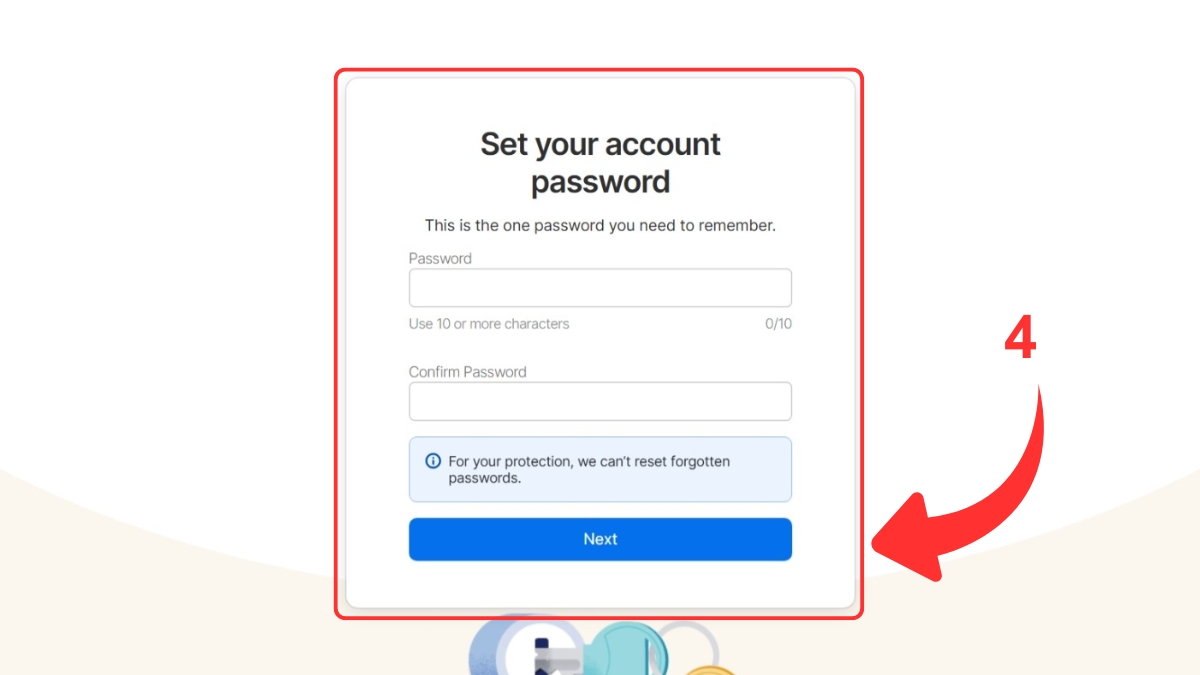The height and width of the screenshot is (675, 1200).
Task: Click the 'Set your account password' heading
Action: (x=600, y=163)
